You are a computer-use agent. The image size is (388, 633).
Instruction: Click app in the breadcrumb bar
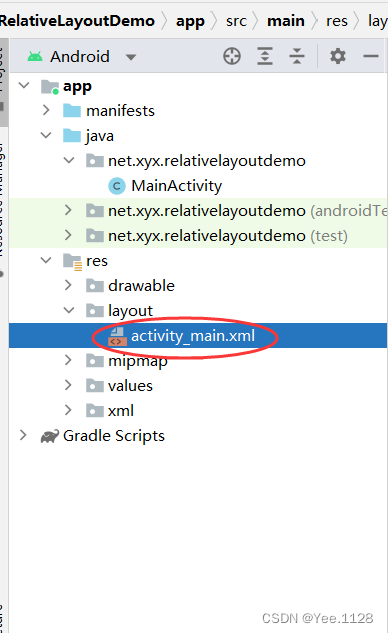click(190, 21)
